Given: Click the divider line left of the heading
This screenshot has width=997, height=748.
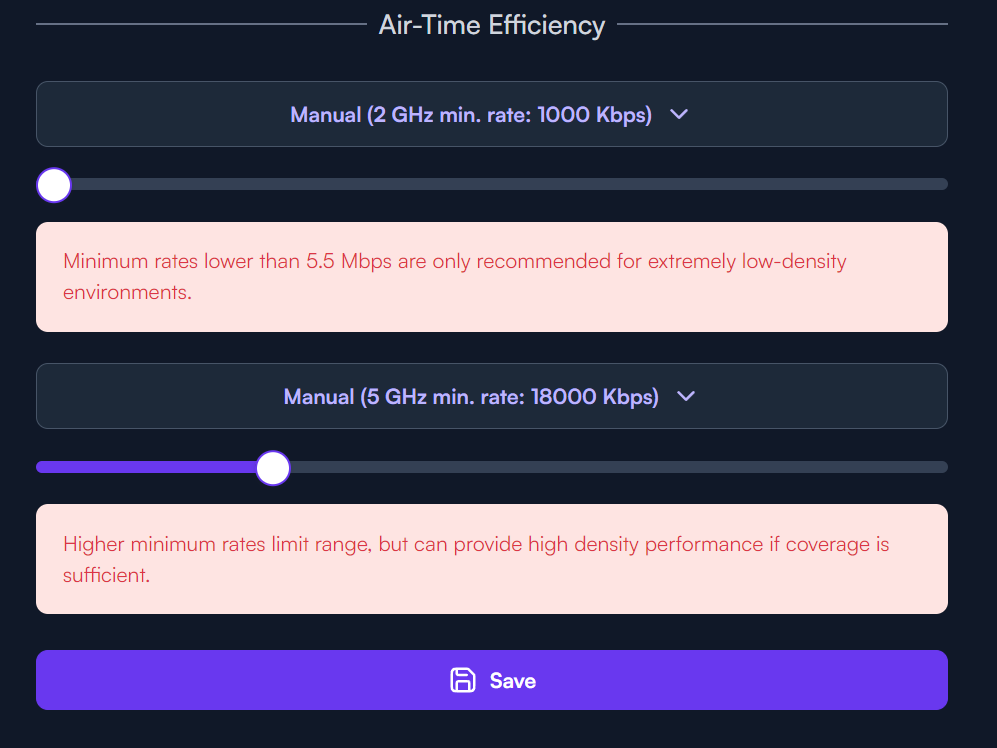Looking at the screenshot, I should (202, 24).
